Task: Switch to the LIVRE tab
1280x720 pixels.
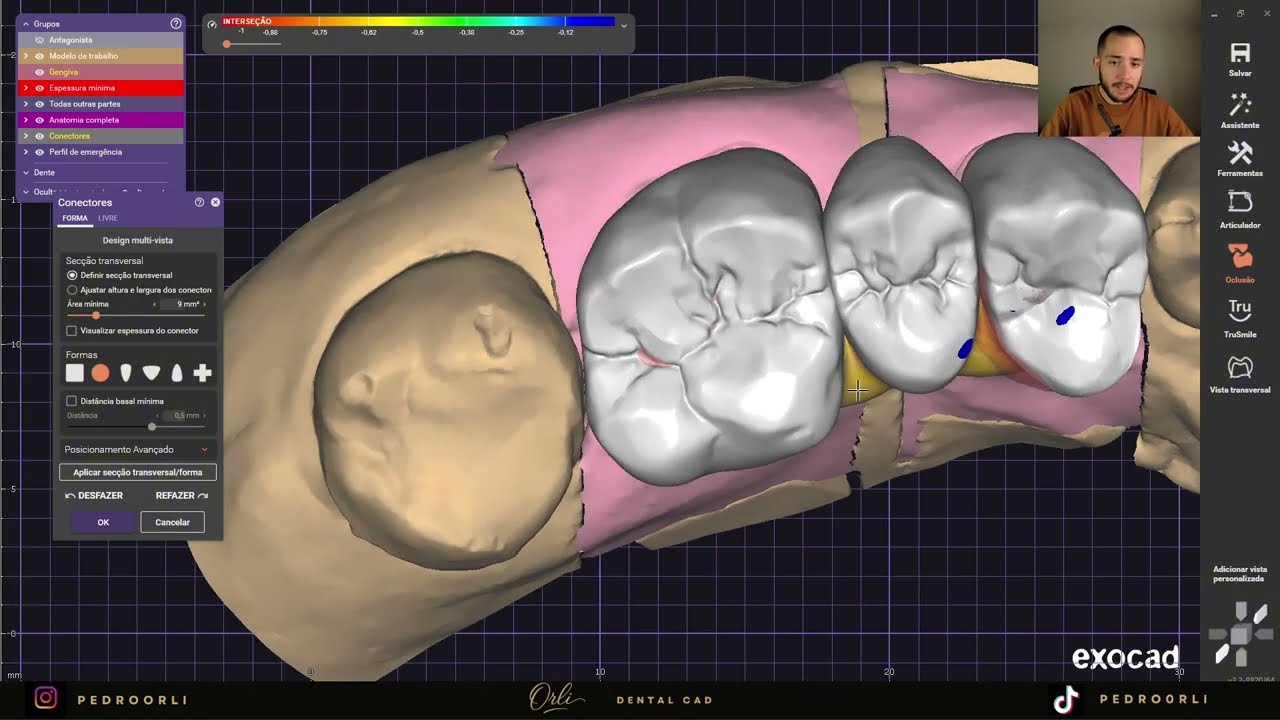Action: [x=108, y=218]
